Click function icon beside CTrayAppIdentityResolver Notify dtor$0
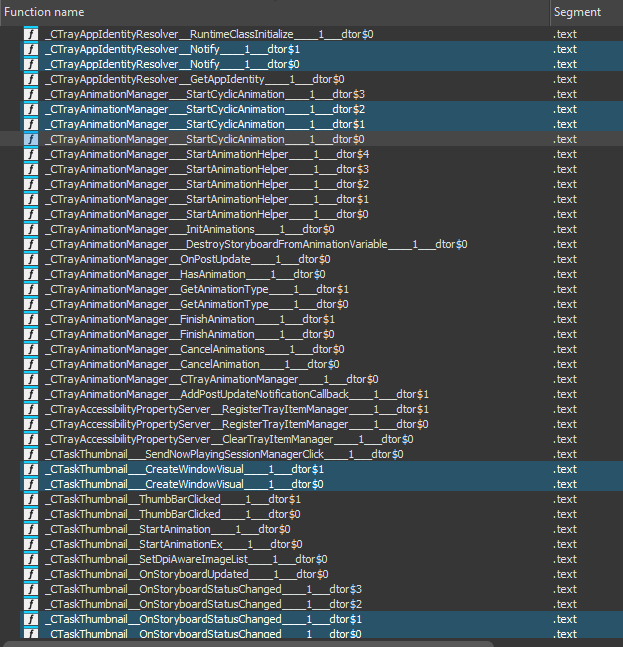 31,64
